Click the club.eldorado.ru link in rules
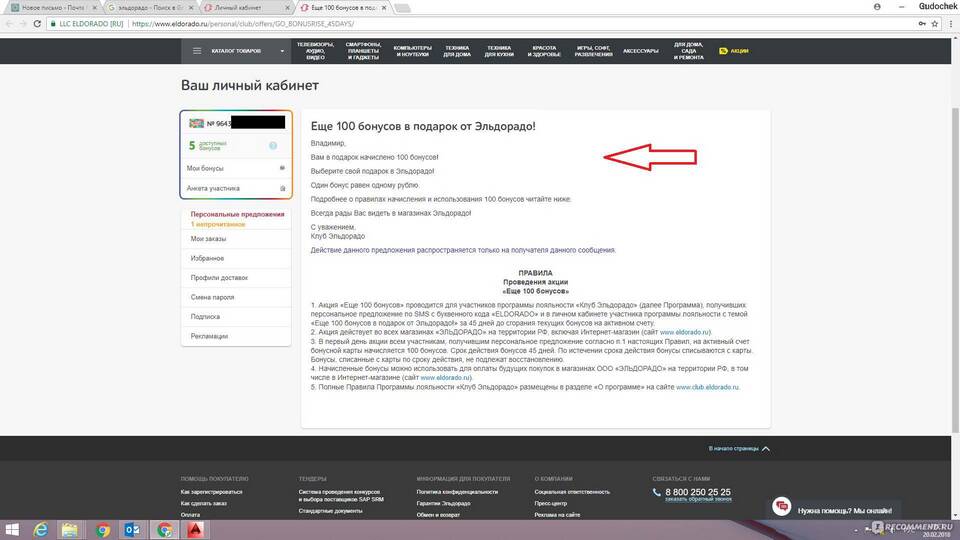This screenshot has height=540, width=960. pos(707,386)
